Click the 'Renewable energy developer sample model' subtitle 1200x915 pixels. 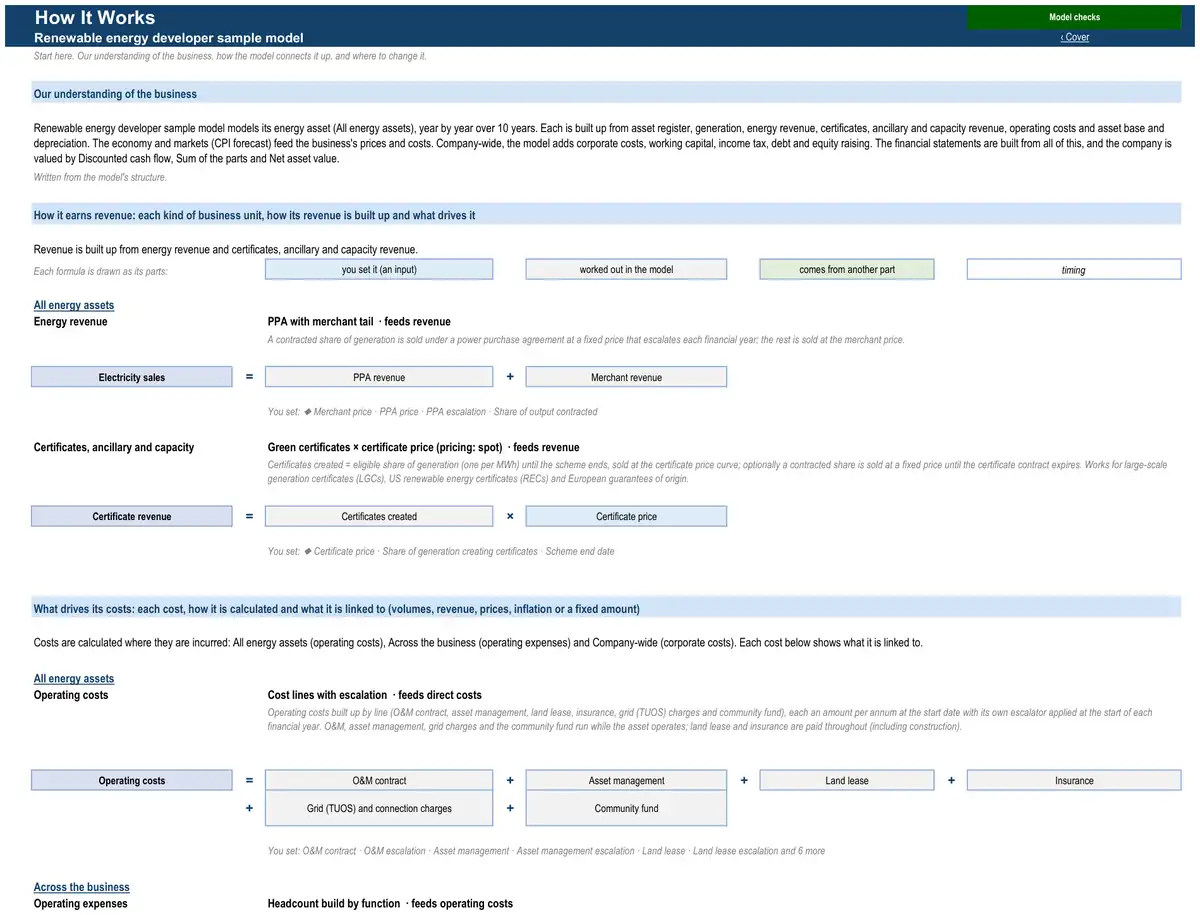169,38
